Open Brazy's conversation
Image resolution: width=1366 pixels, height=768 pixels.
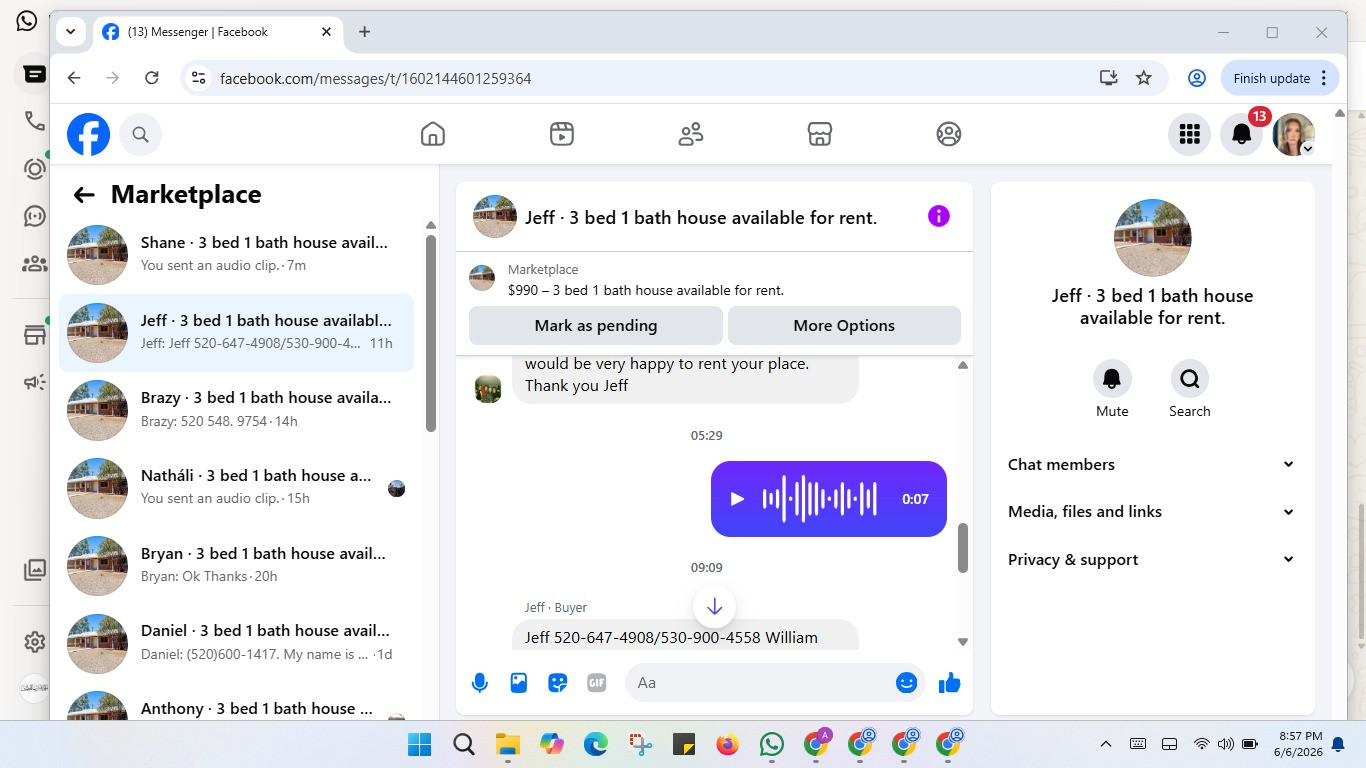(237, 410)
